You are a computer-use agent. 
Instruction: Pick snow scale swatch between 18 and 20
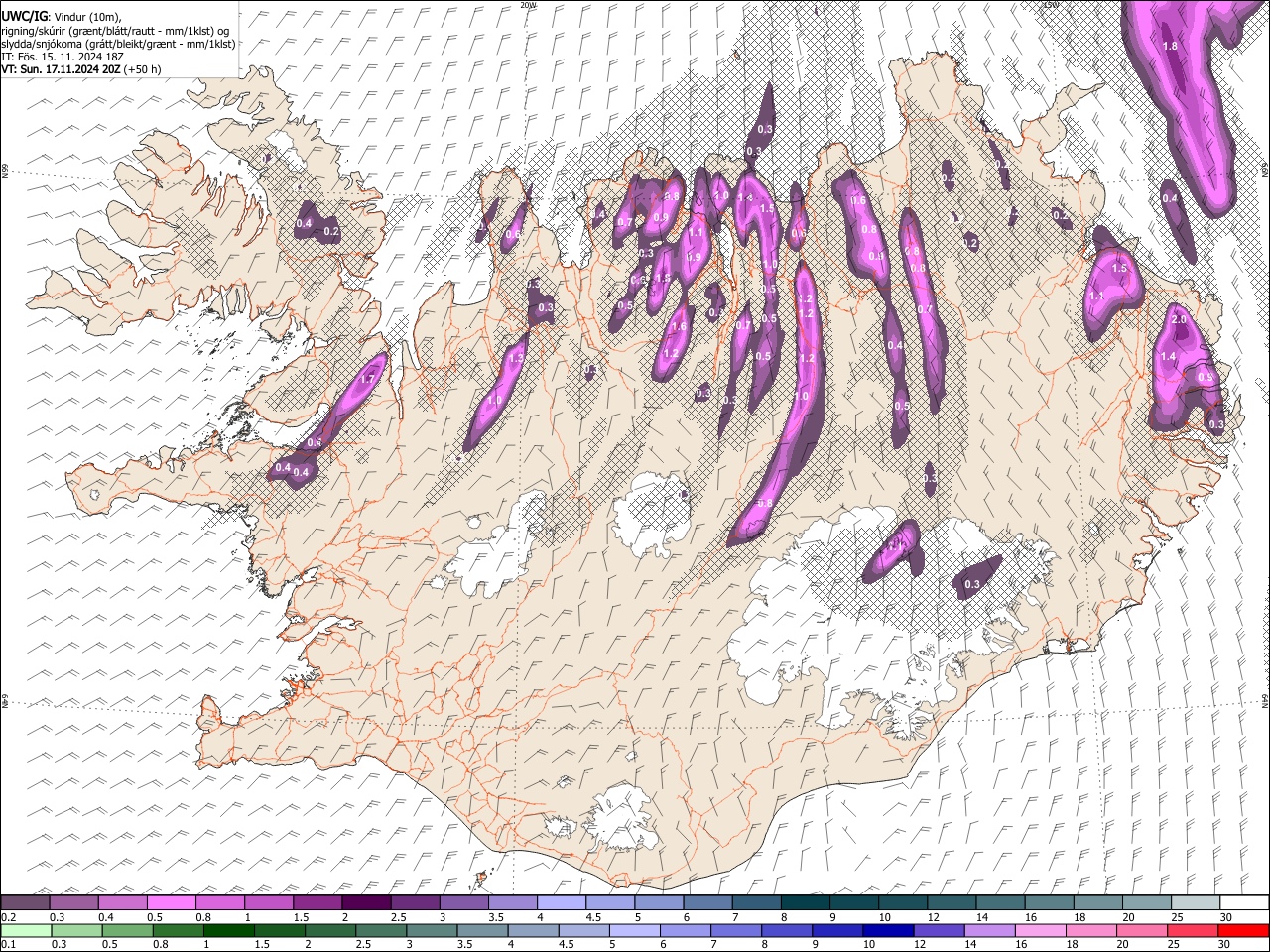[x=1097, y=902]
